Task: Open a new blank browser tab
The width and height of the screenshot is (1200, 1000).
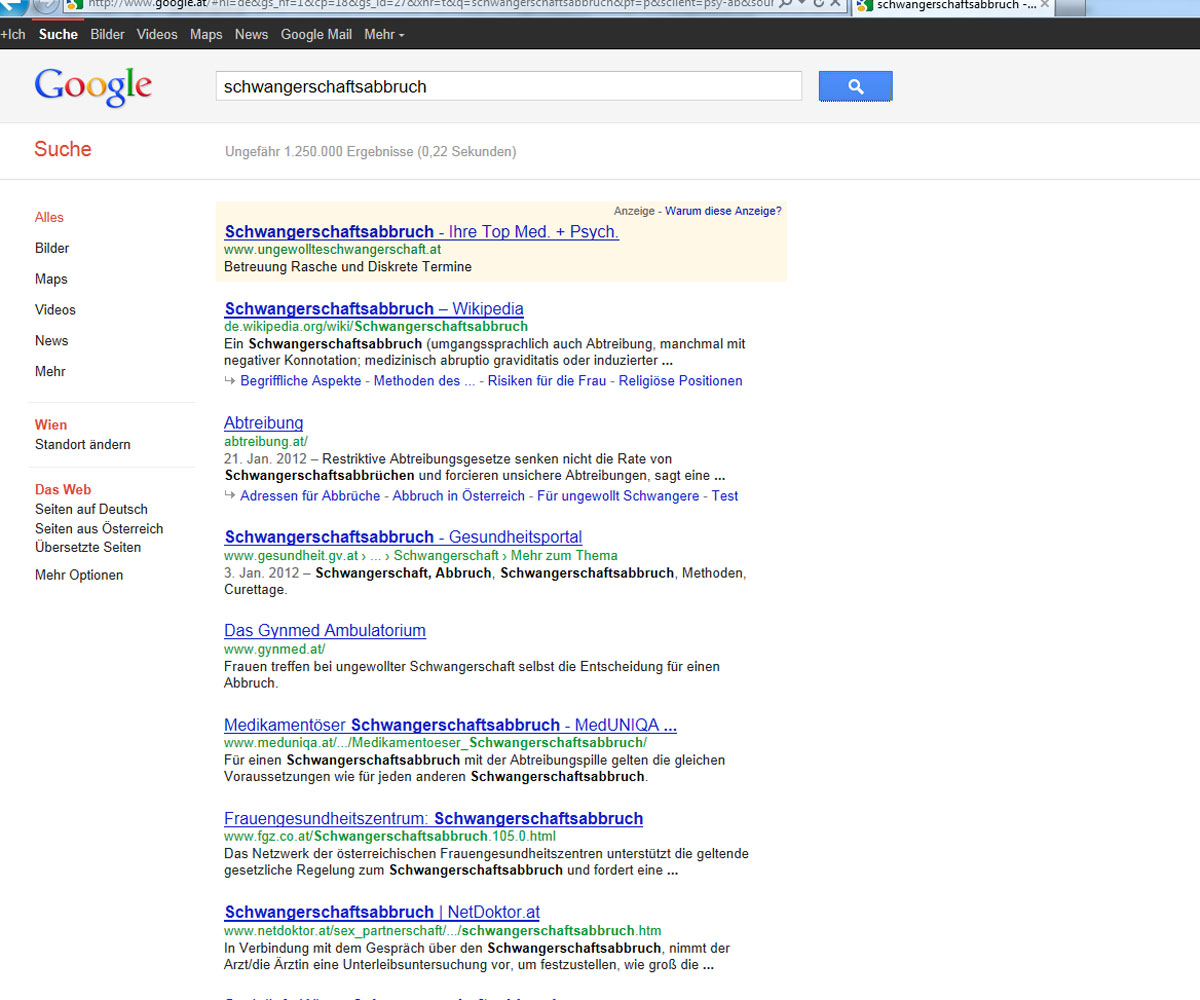Action: [x=1070, y=6]
